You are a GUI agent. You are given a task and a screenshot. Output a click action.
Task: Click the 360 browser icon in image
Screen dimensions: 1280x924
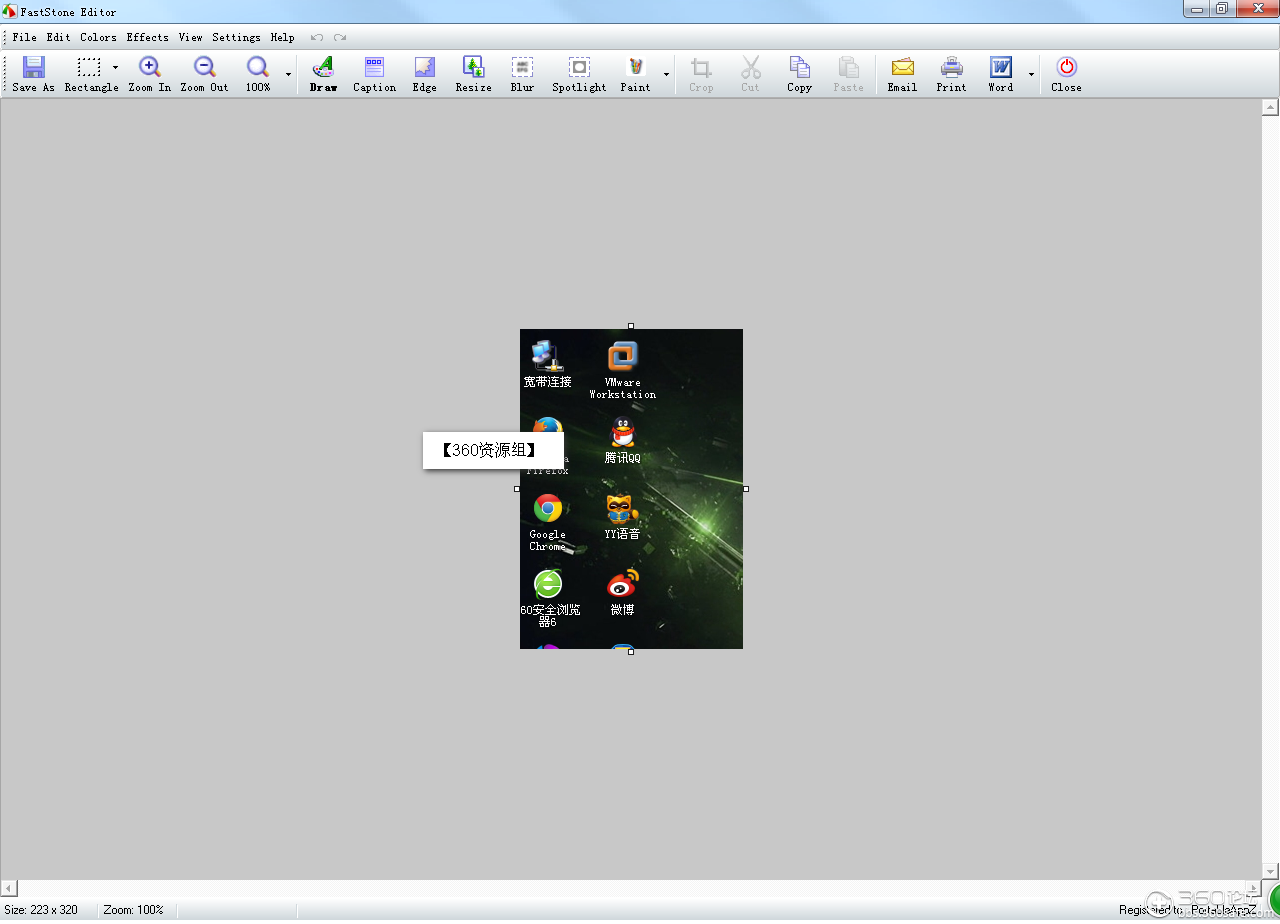click(547, 584)
